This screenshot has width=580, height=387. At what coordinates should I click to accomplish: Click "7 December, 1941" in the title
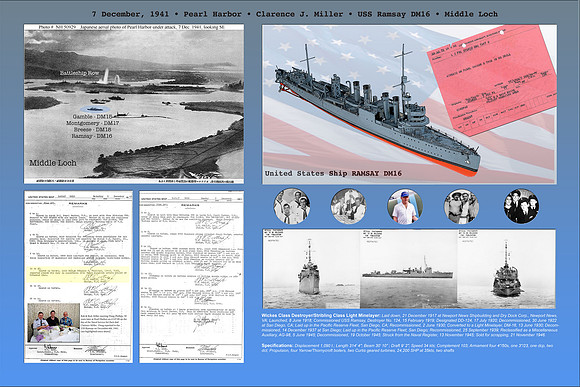130,14
